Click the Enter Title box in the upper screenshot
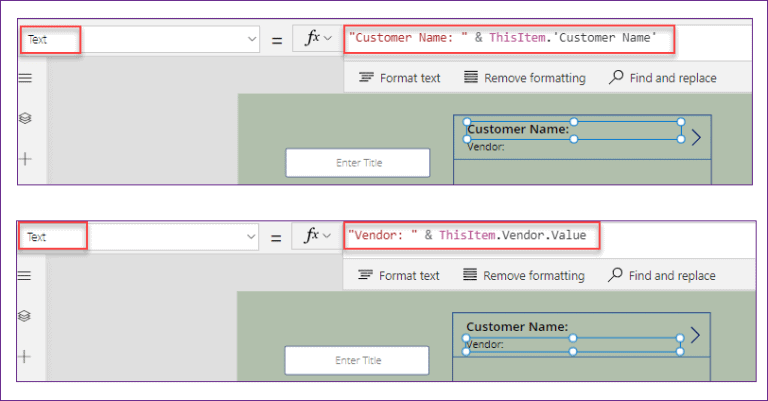 point(358,163)
